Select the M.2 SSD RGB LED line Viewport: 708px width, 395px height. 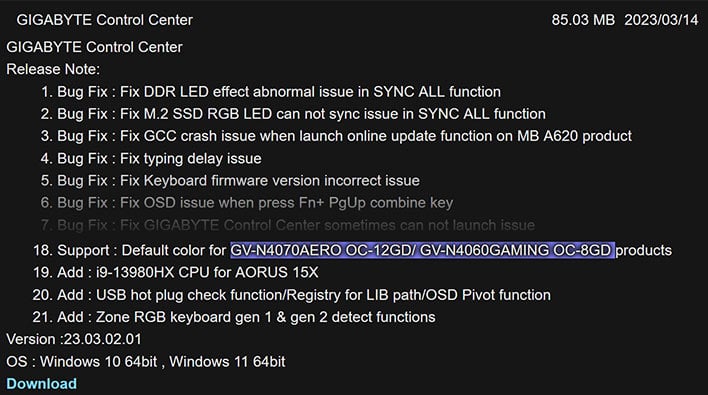pos(293,114)
